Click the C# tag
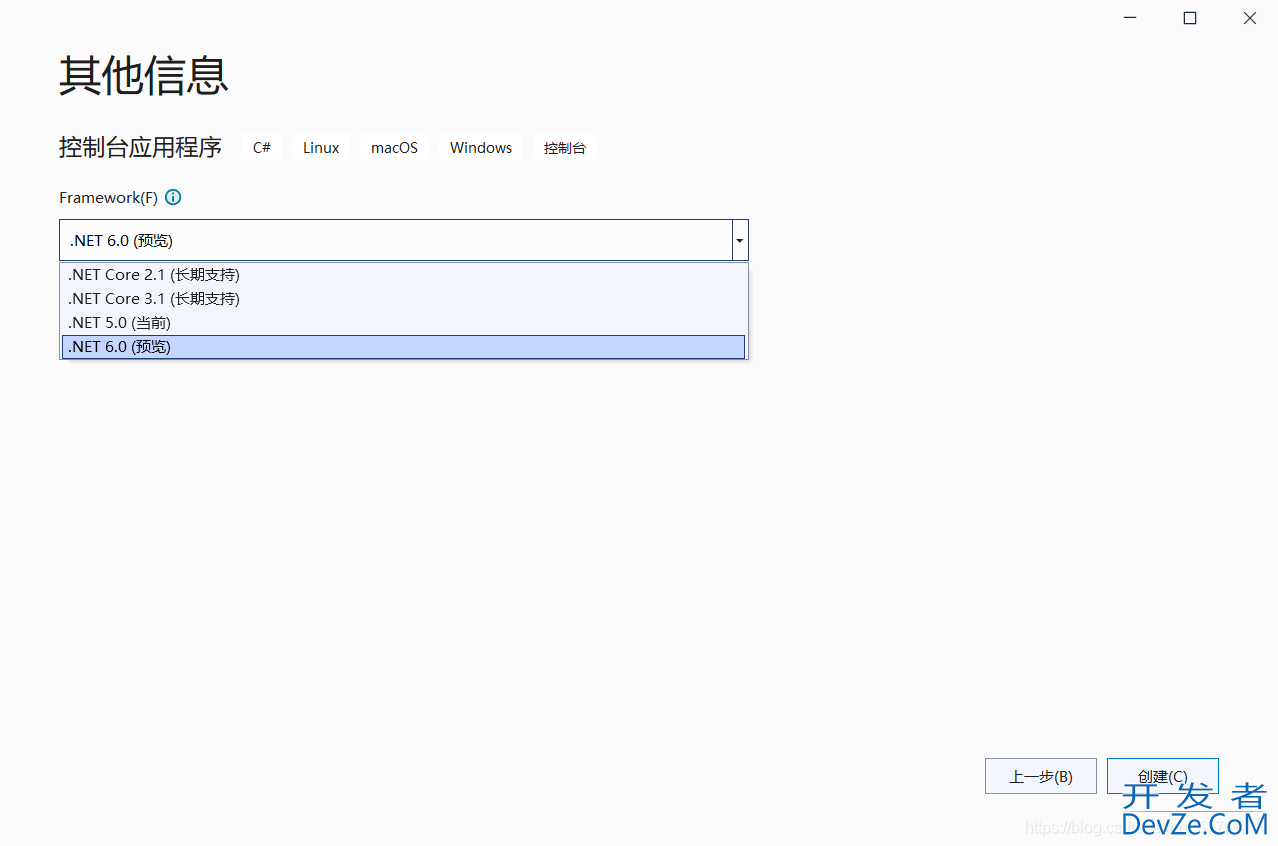Viewport: 1278px width, 846px height. tap(262, 148)
